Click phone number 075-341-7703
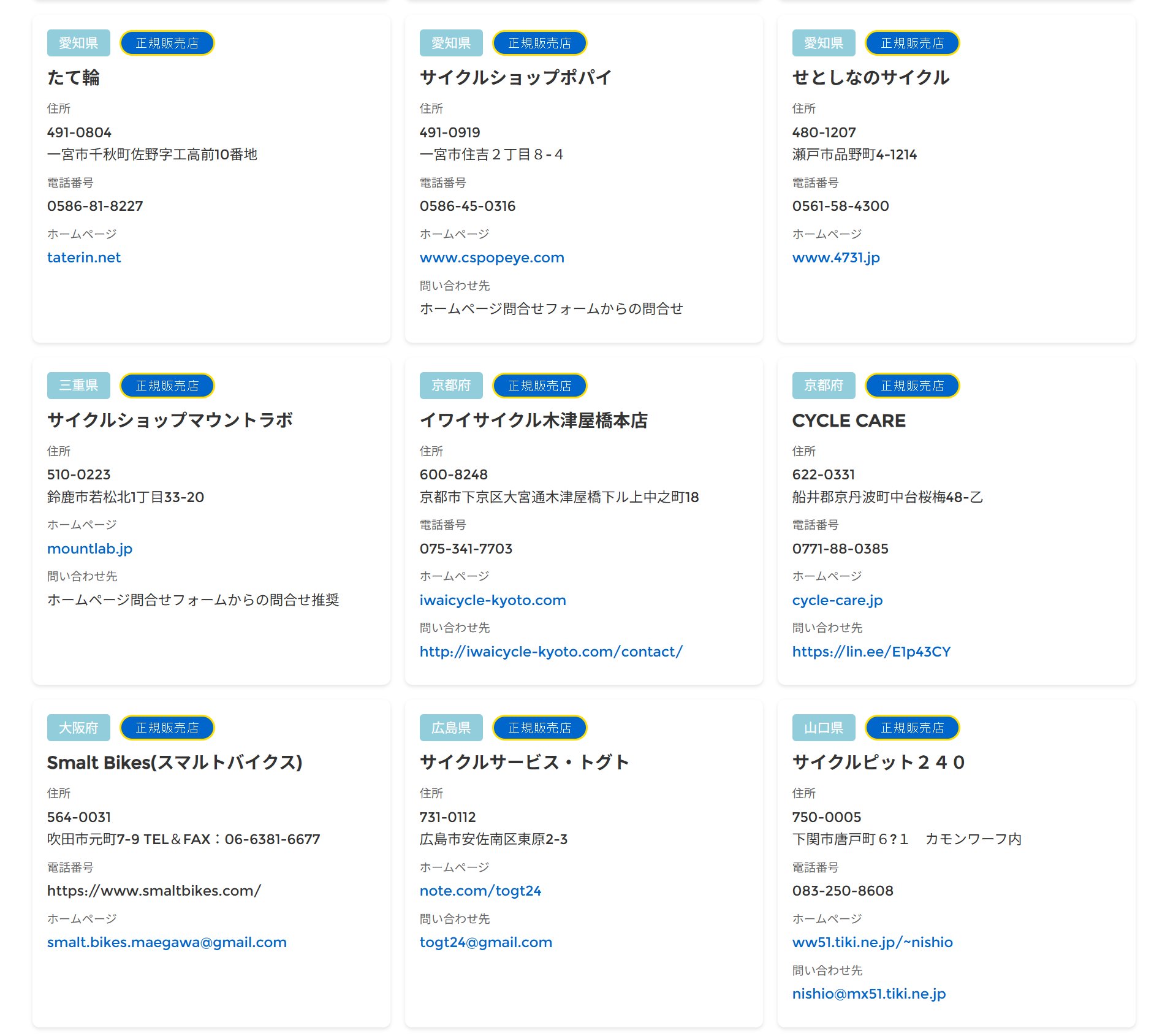This screenshot has width=1173, height=1036. click(x=466, y=549)
